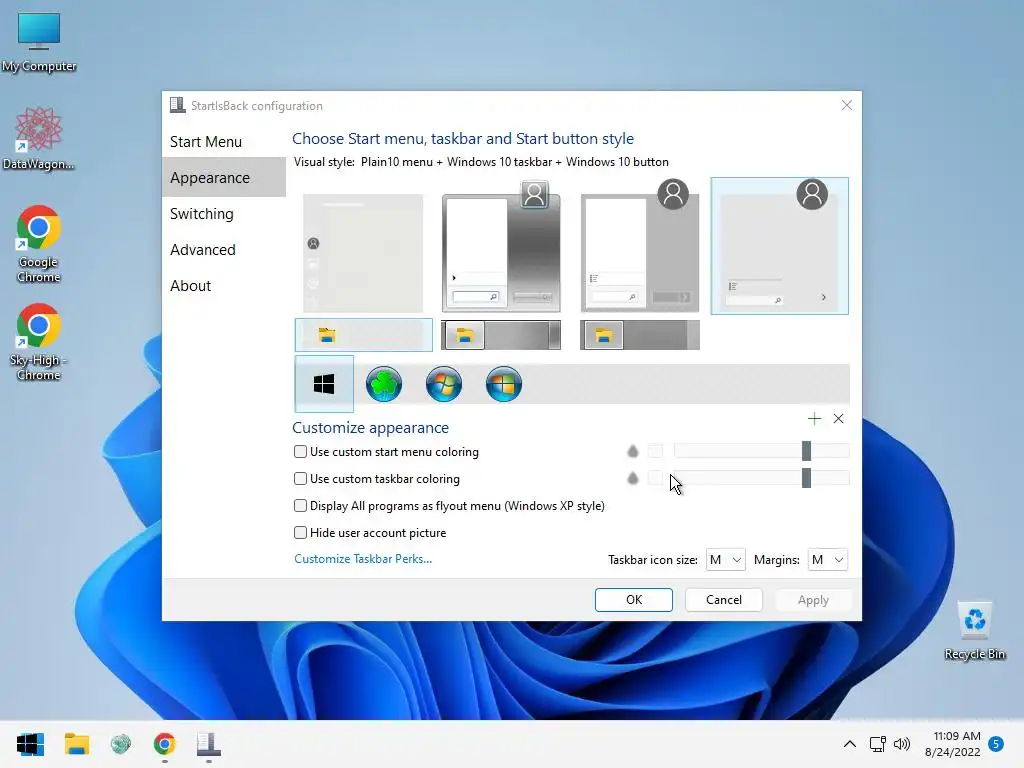Open the Margins dropdown

point(827,560)
